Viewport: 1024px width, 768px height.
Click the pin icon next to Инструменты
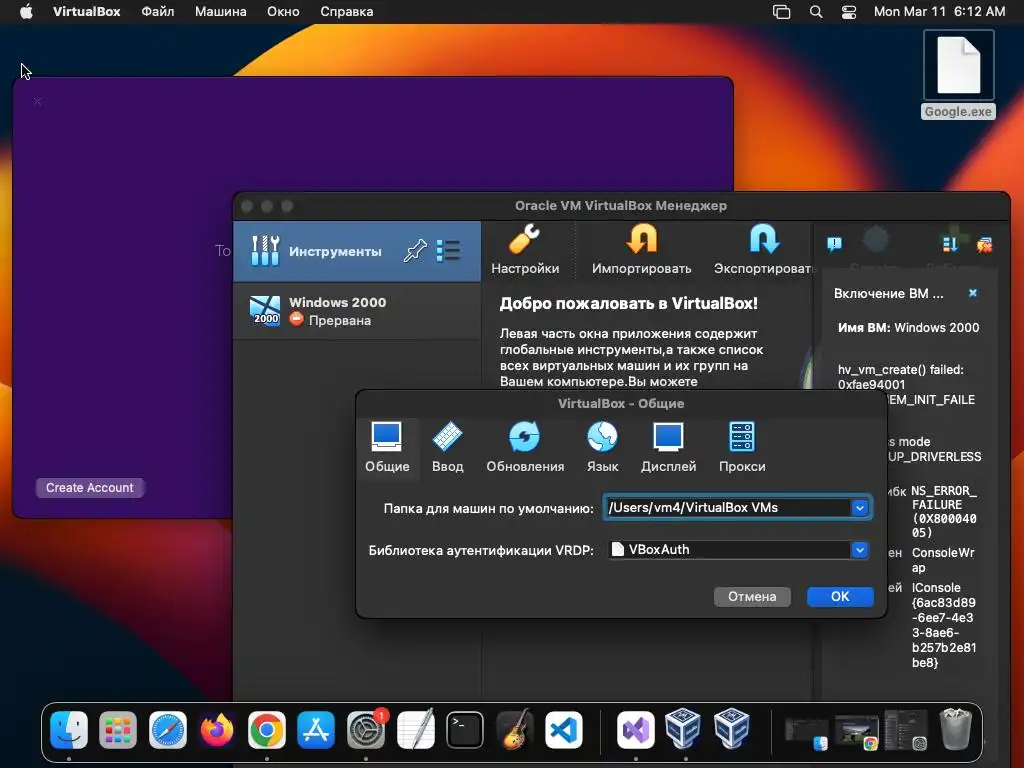pyautogui.click(x=415, y=251)
